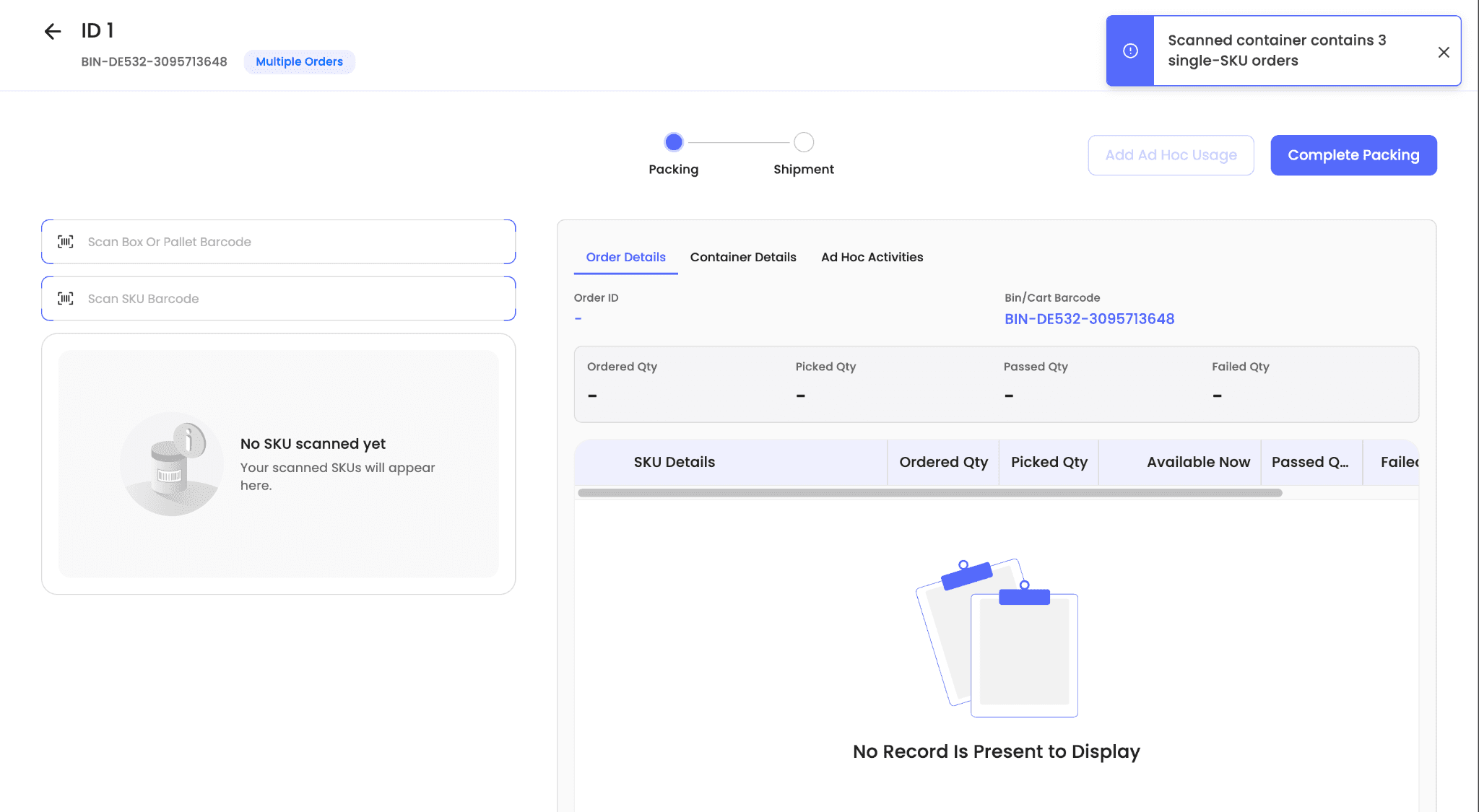
Task: Open the BIN-DE532-3095713648 barcode link
Action: point(1089,319)
